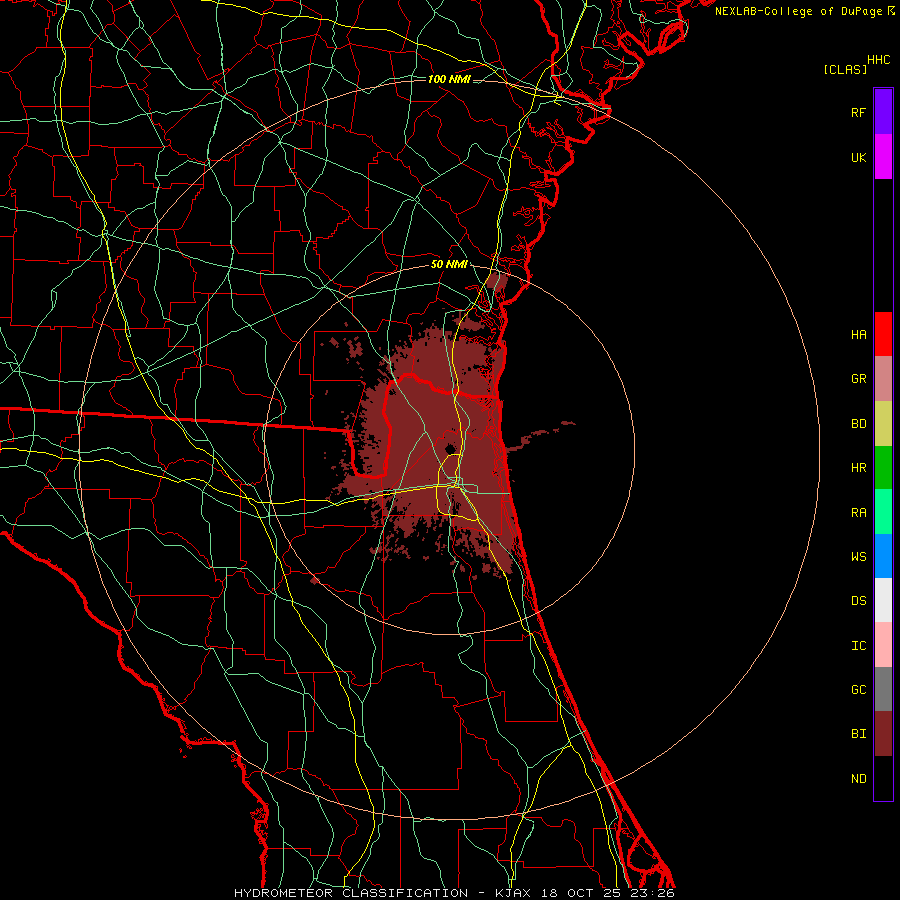
Task: Select the BD yellow legend block
Action: [x=883, y=423]
